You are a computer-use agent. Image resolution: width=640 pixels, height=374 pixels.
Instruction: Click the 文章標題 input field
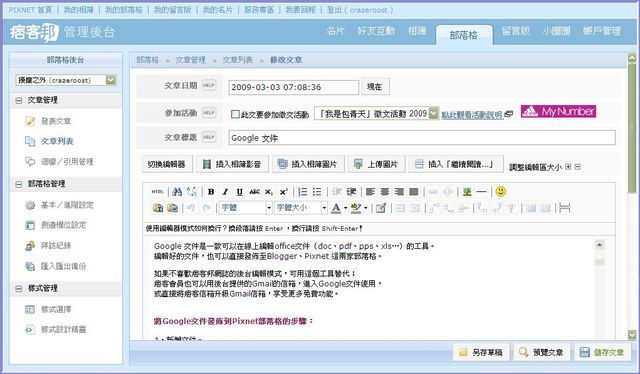[422, 138]
